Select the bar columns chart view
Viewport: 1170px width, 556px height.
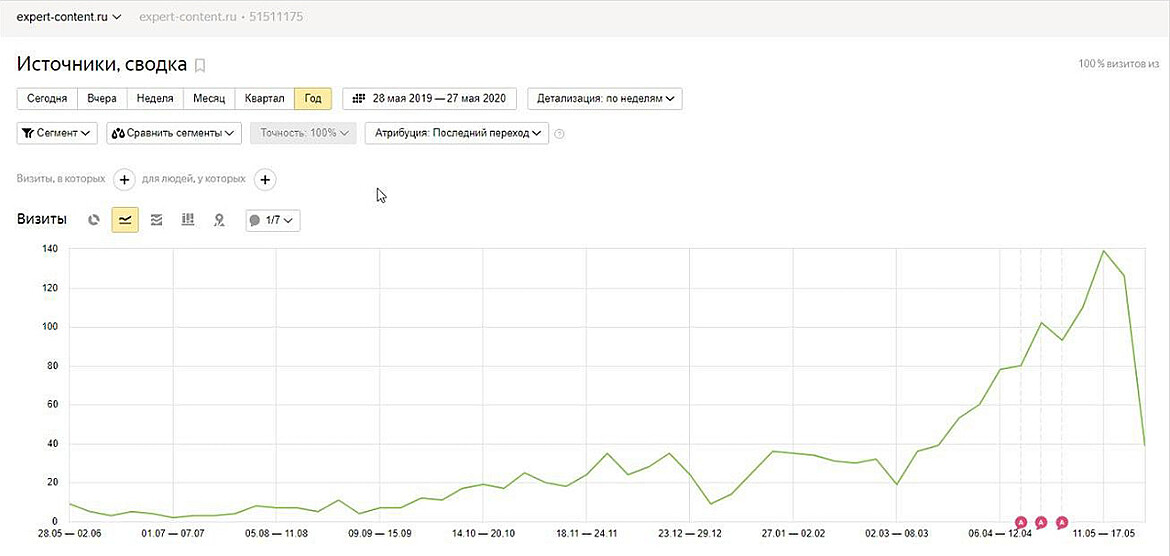click(x=187, y=220)
